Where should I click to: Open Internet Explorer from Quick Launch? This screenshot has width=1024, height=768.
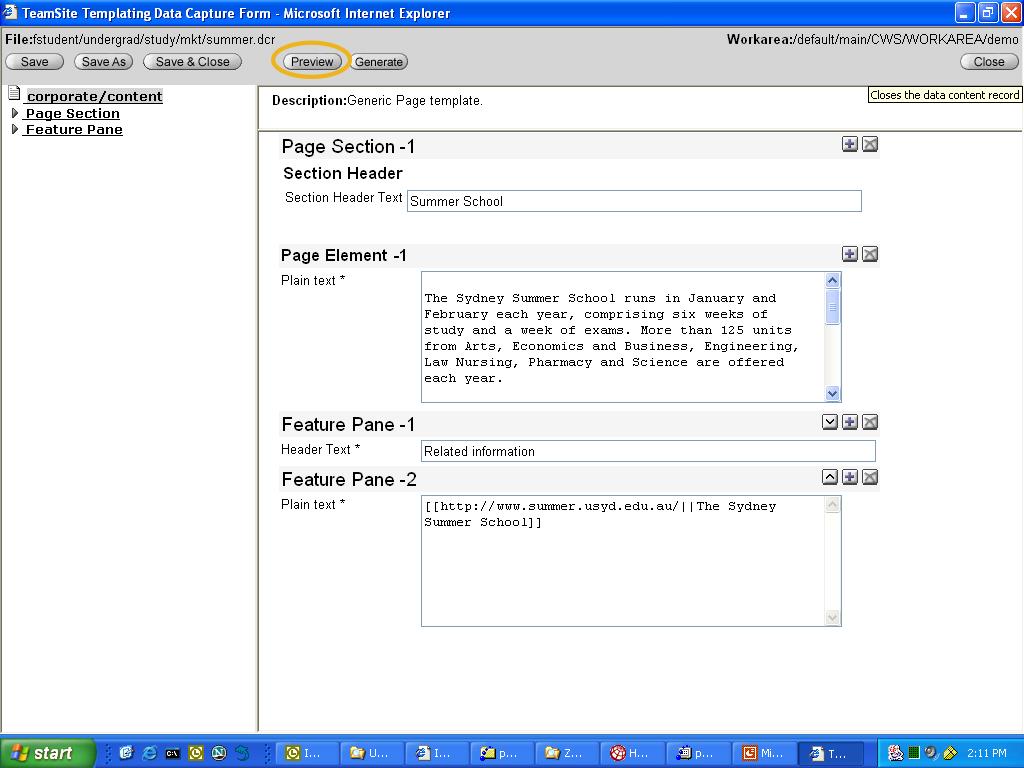(x=150, y=753)
